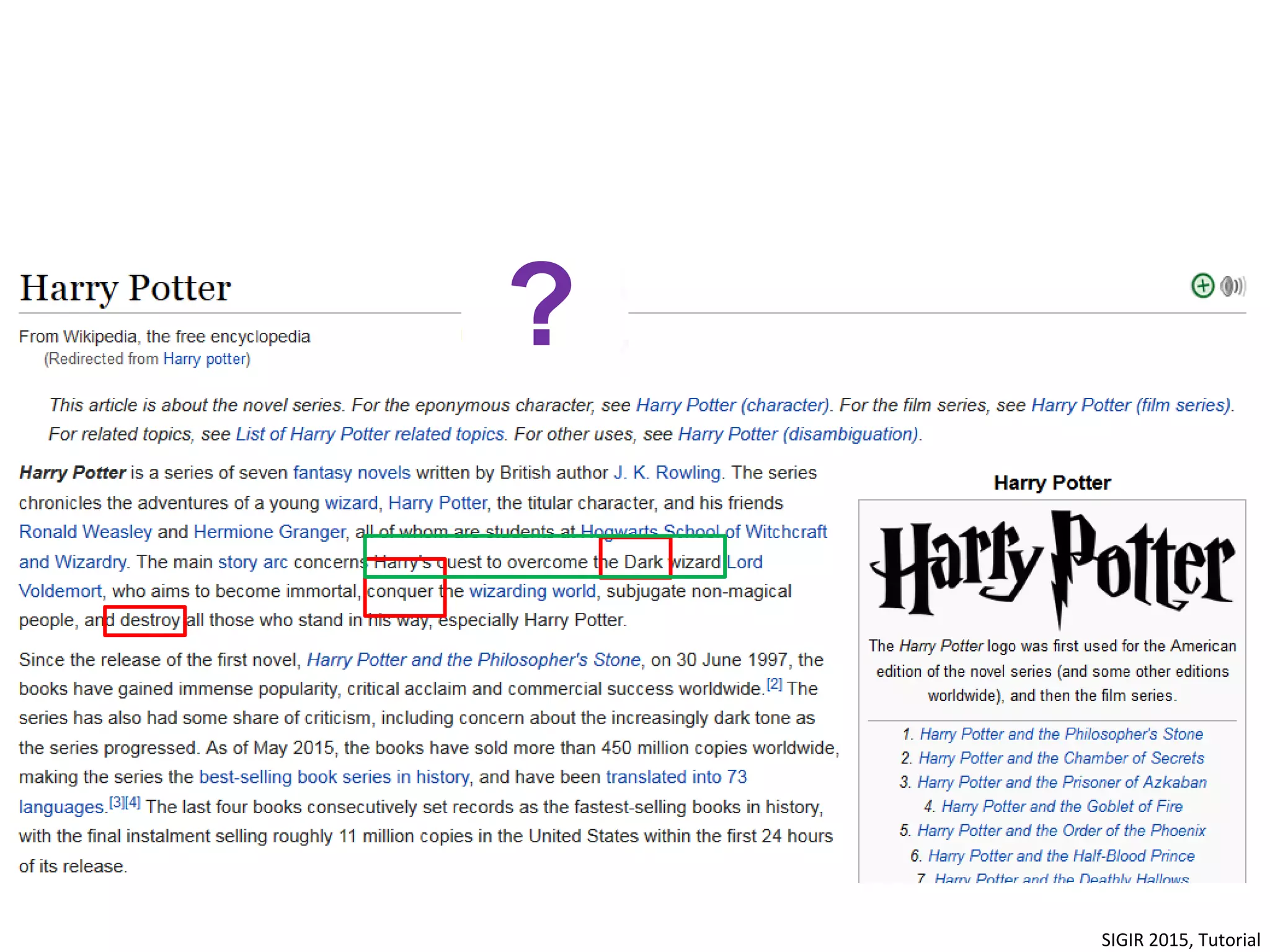The height and width of the screenshot is (952, 1270).
Task: Open 'translated into 73' link
Action: pyautogui.click(x=676, y=777)
